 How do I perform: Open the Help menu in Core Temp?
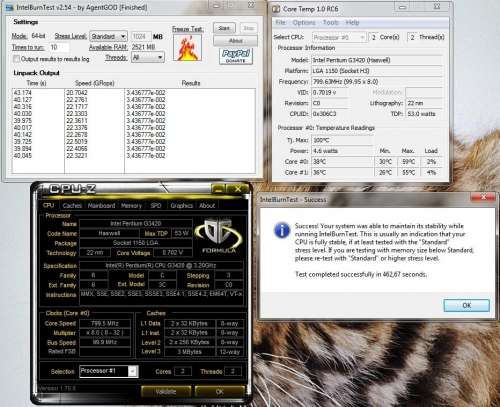pyautogui.click(x=352, y=23)
